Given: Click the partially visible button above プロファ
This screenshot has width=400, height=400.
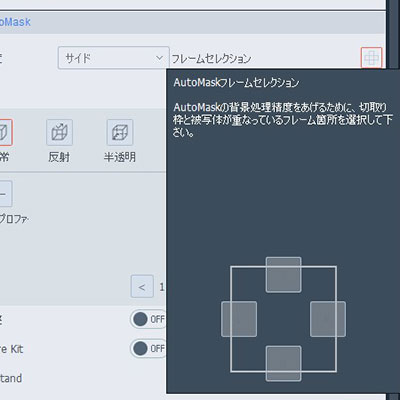Looking at the screenshot, I should [6, 194].
